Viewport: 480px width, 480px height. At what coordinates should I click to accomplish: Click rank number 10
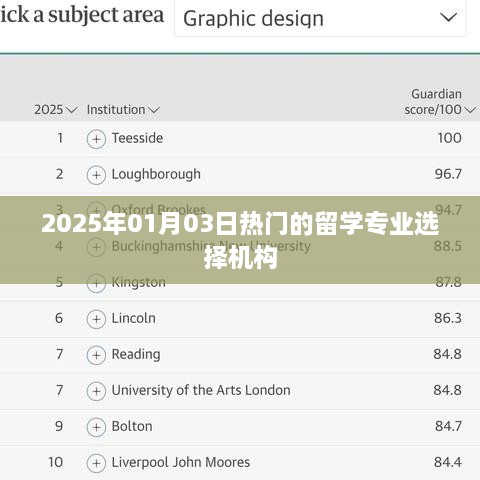(55, 462)
